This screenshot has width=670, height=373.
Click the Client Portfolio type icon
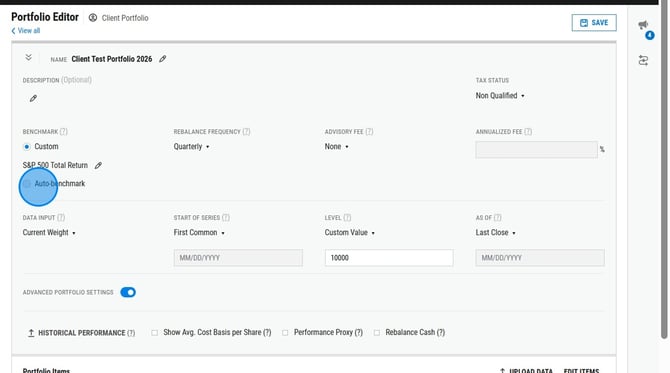coord(93,18)
